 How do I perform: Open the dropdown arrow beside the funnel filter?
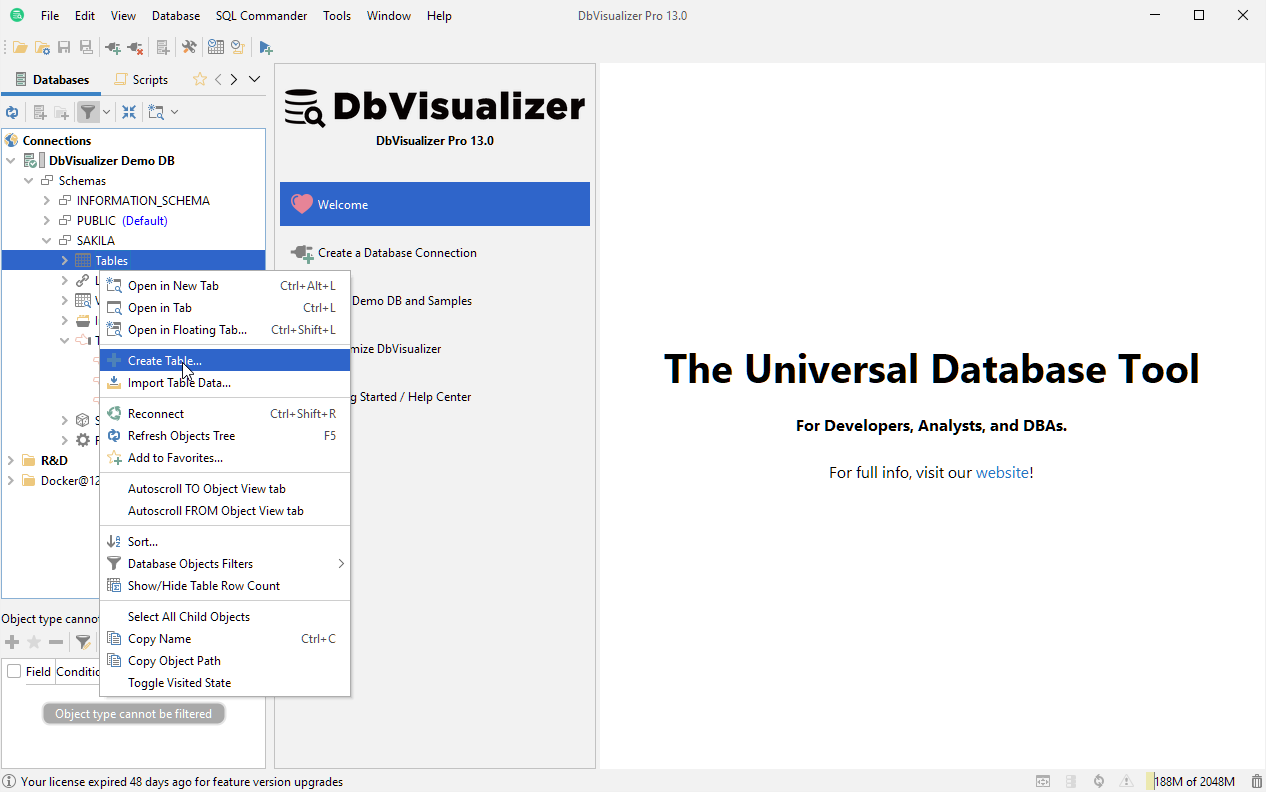coord(106,112)
